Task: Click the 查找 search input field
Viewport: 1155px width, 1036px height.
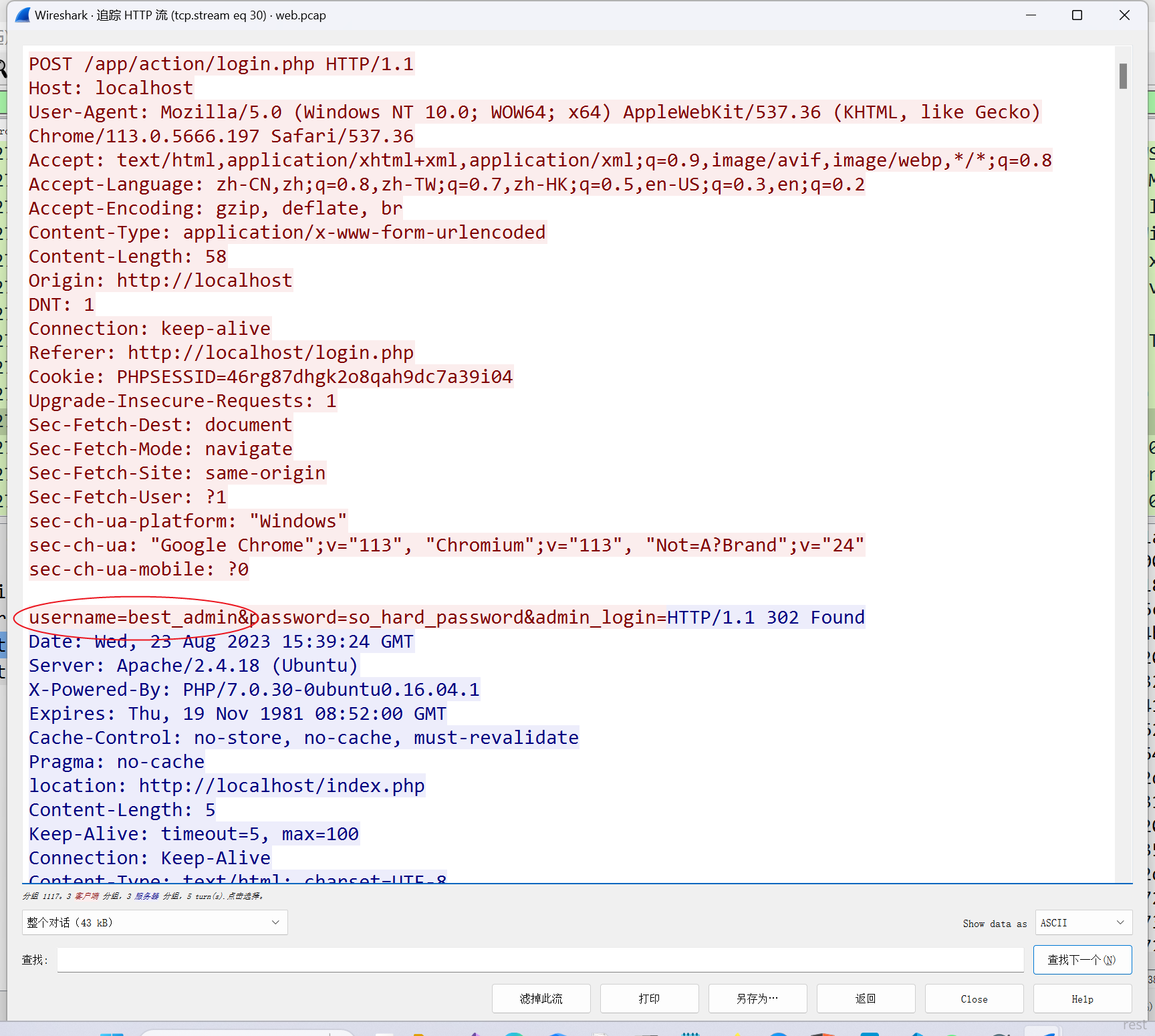Action: point(540,960)
